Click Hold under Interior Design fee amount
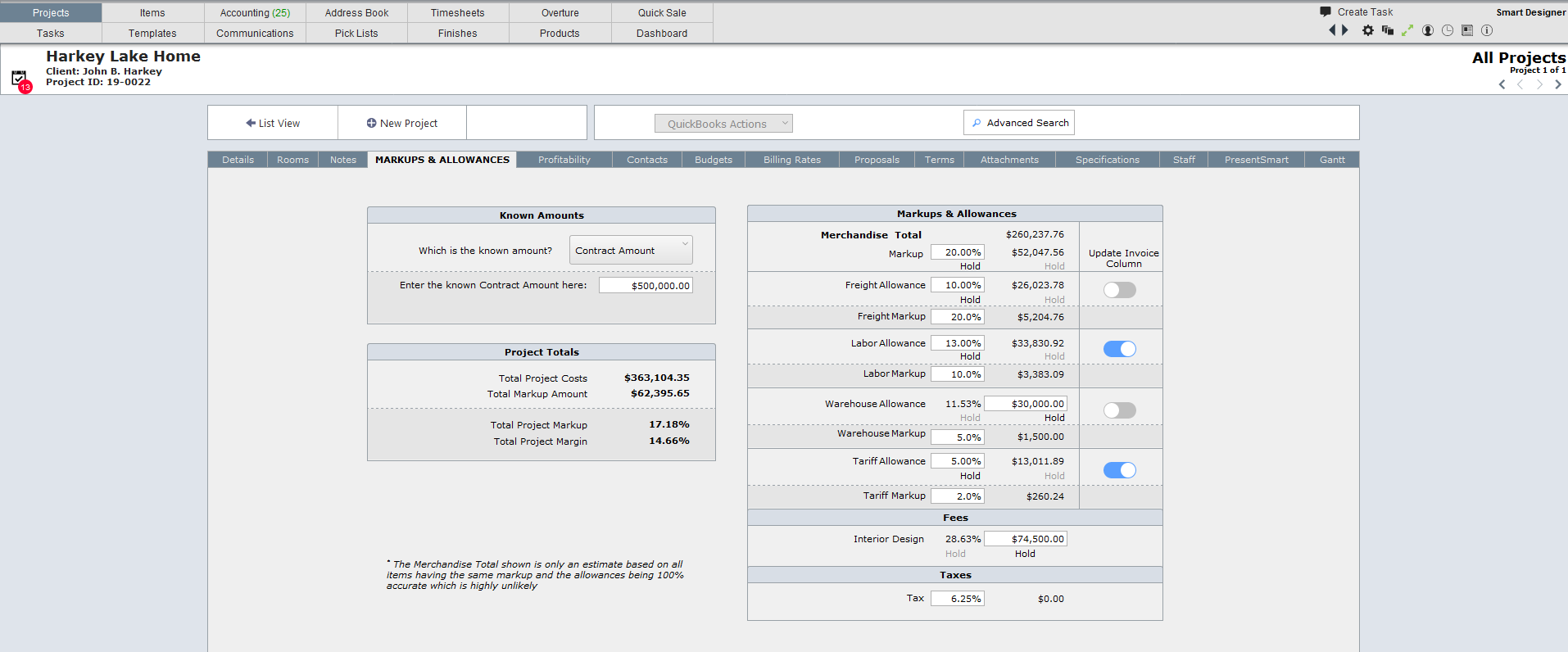The height and width of the screenshot is (652, 1568). tap(1025, 554)
